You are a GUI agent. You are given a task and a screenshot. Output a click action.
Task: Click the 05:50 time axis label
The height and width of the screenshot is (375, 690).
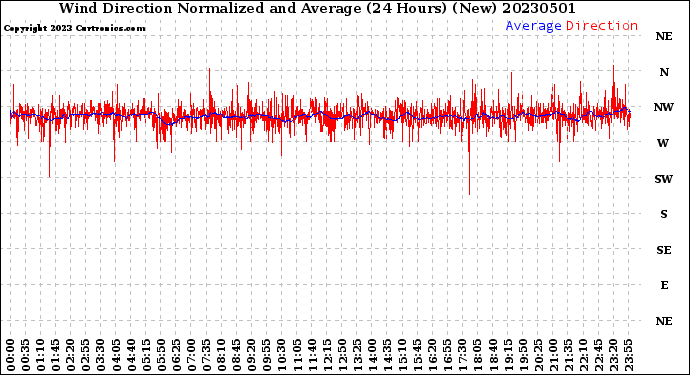point(161,355)
